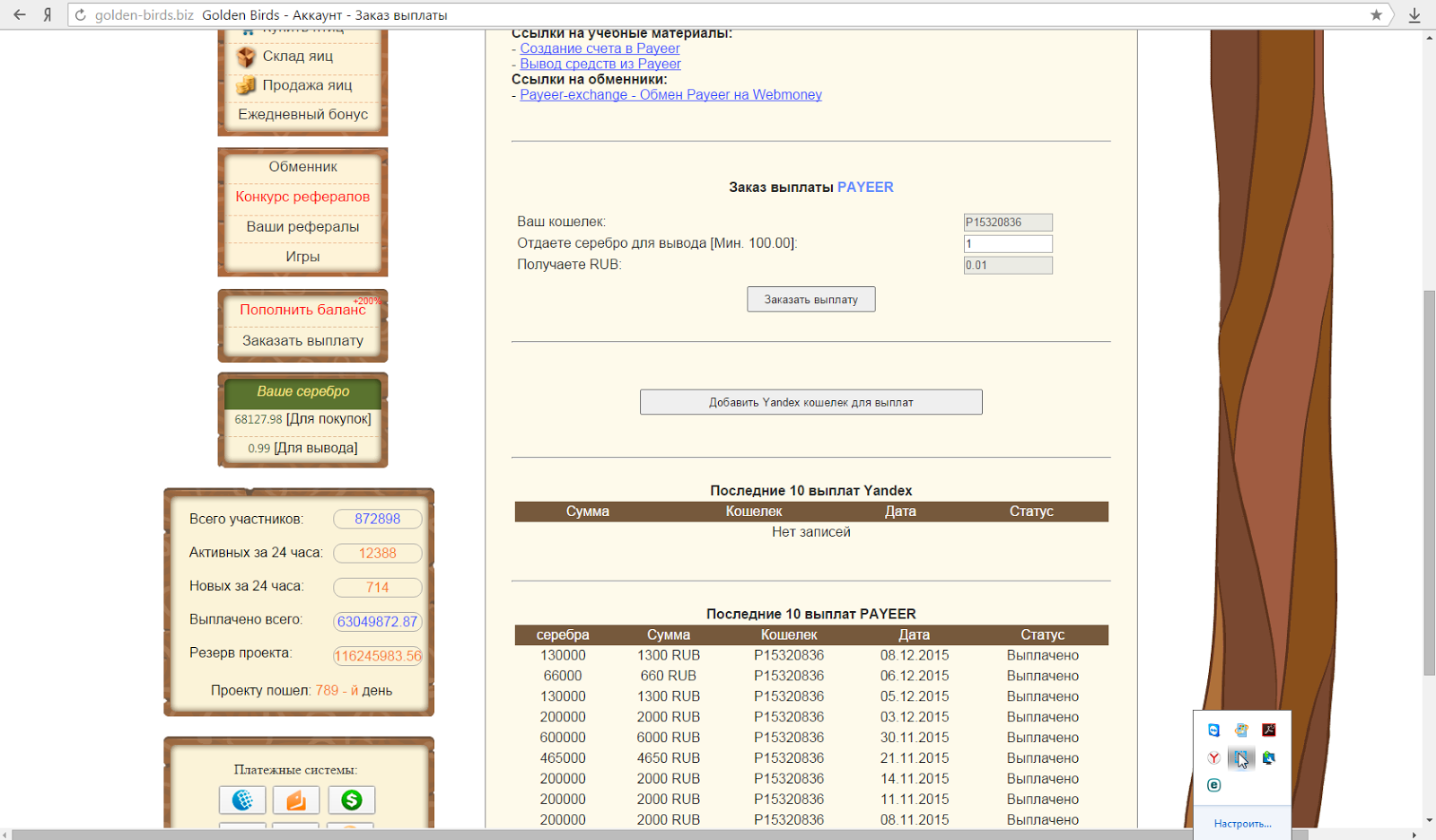Click '4650 RUB' amount cell

click(x=669, y=758)
